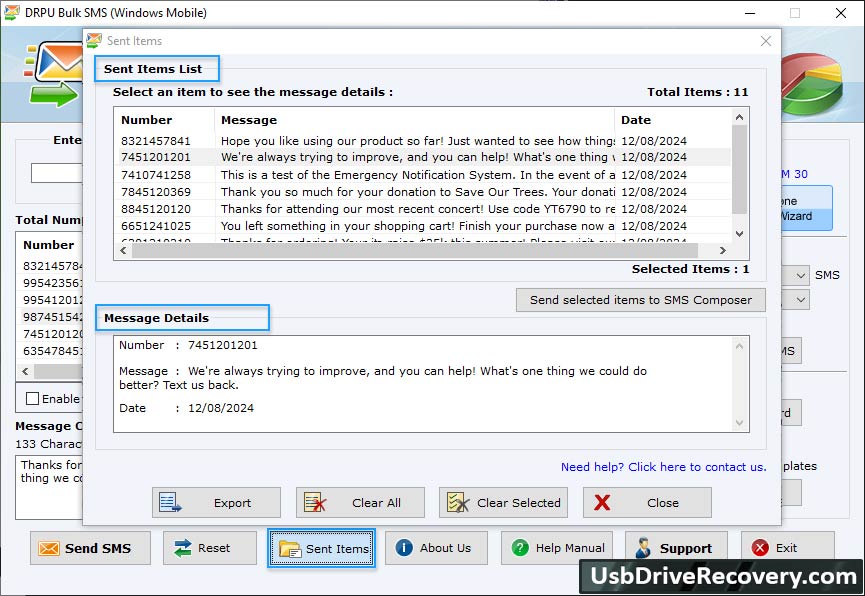
Task: Click the Sent Items button text
Action: click(x=337, y=549)
